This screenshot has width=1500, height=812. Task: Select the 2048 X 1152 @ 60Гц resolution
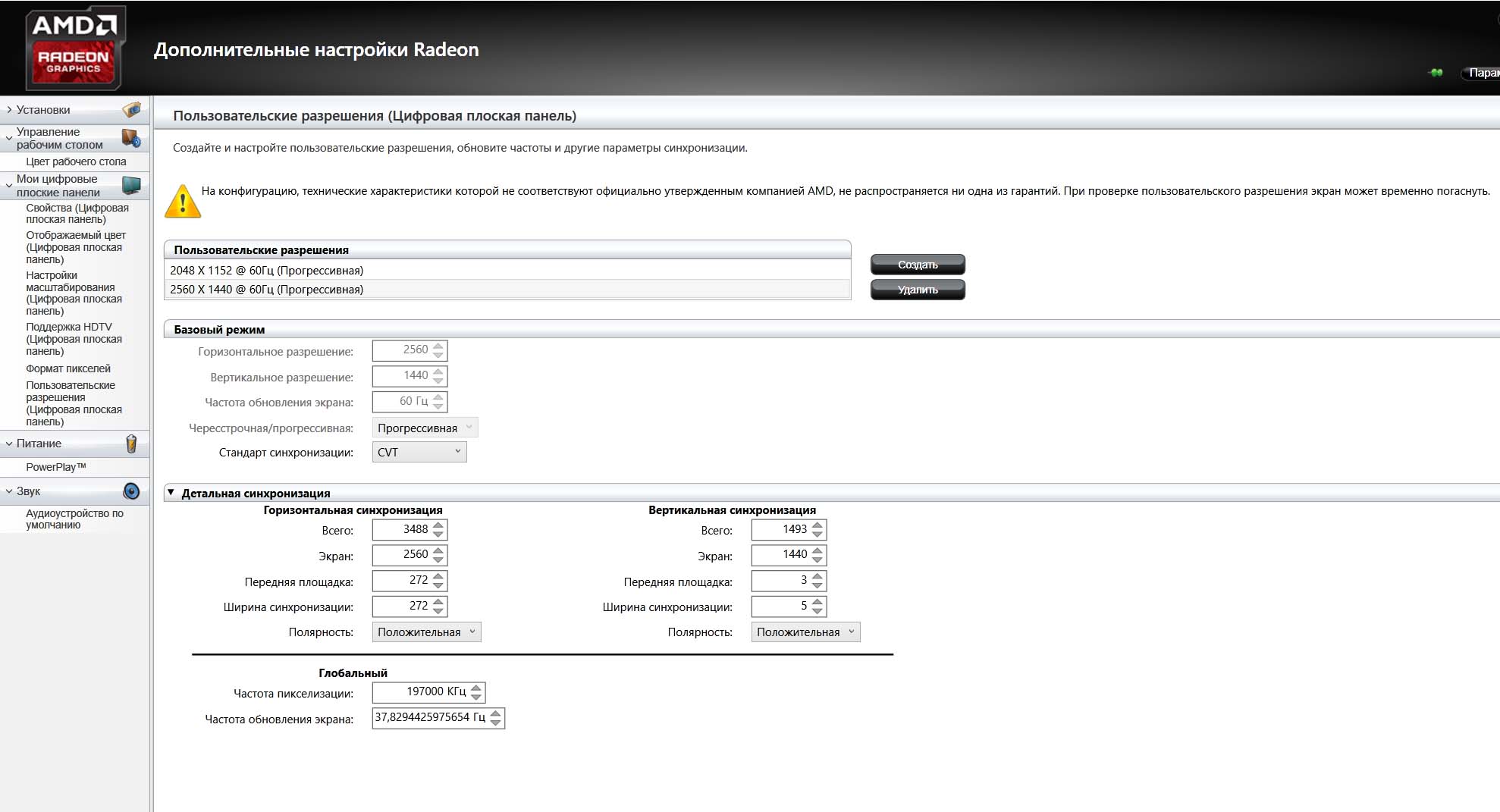tap(267, 271)
